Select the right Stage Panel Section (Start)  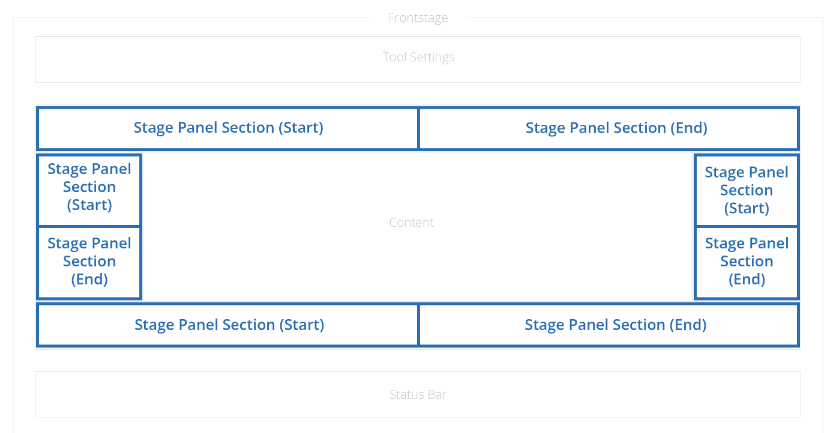click(746, 190)
